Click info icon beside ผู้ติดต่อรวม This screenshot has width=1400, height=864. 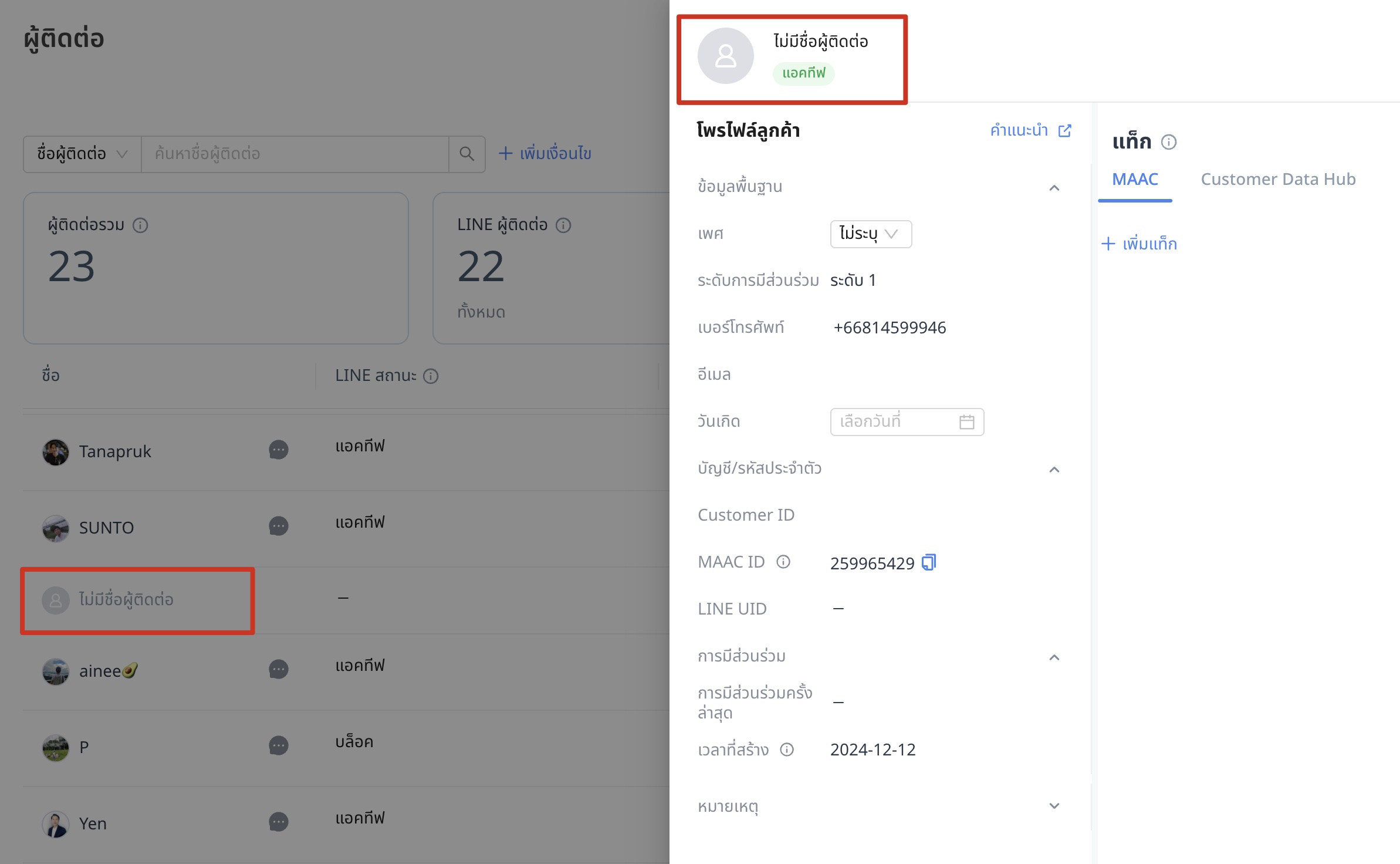point(140,225)
